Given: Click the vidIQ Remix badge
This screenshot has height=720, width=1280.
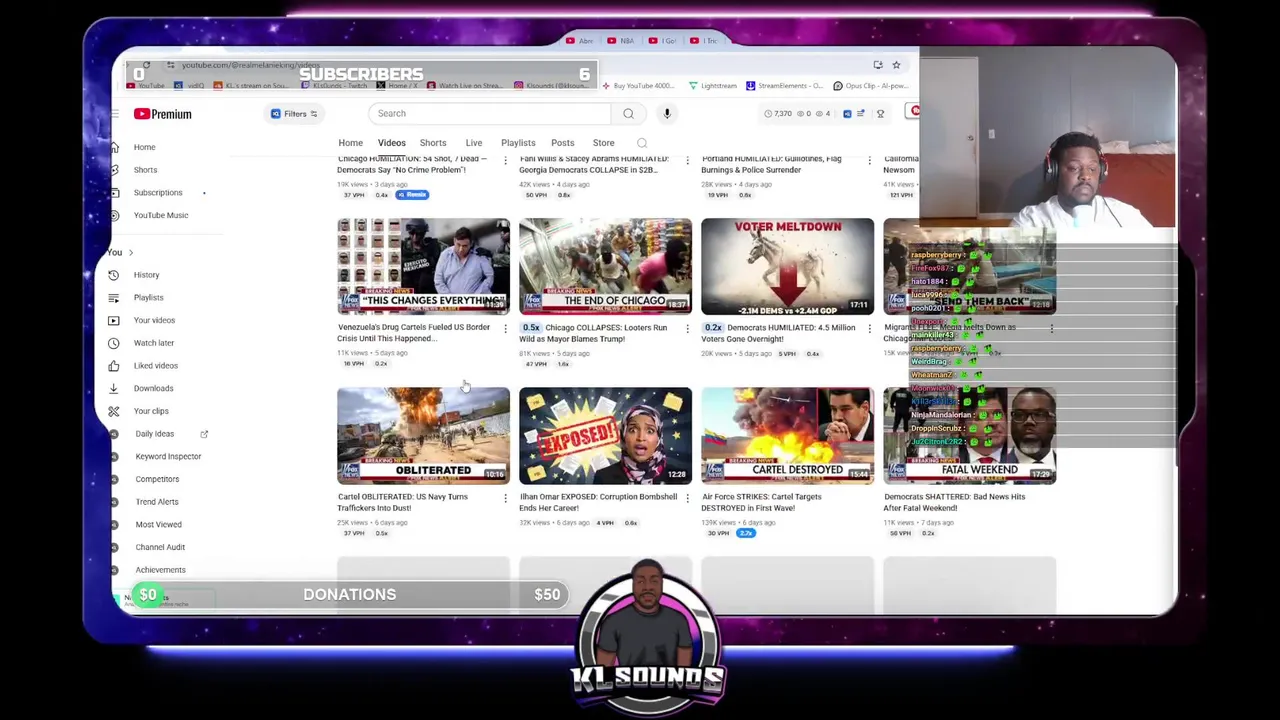Looking at the screenshot, I should pos(412,195).
